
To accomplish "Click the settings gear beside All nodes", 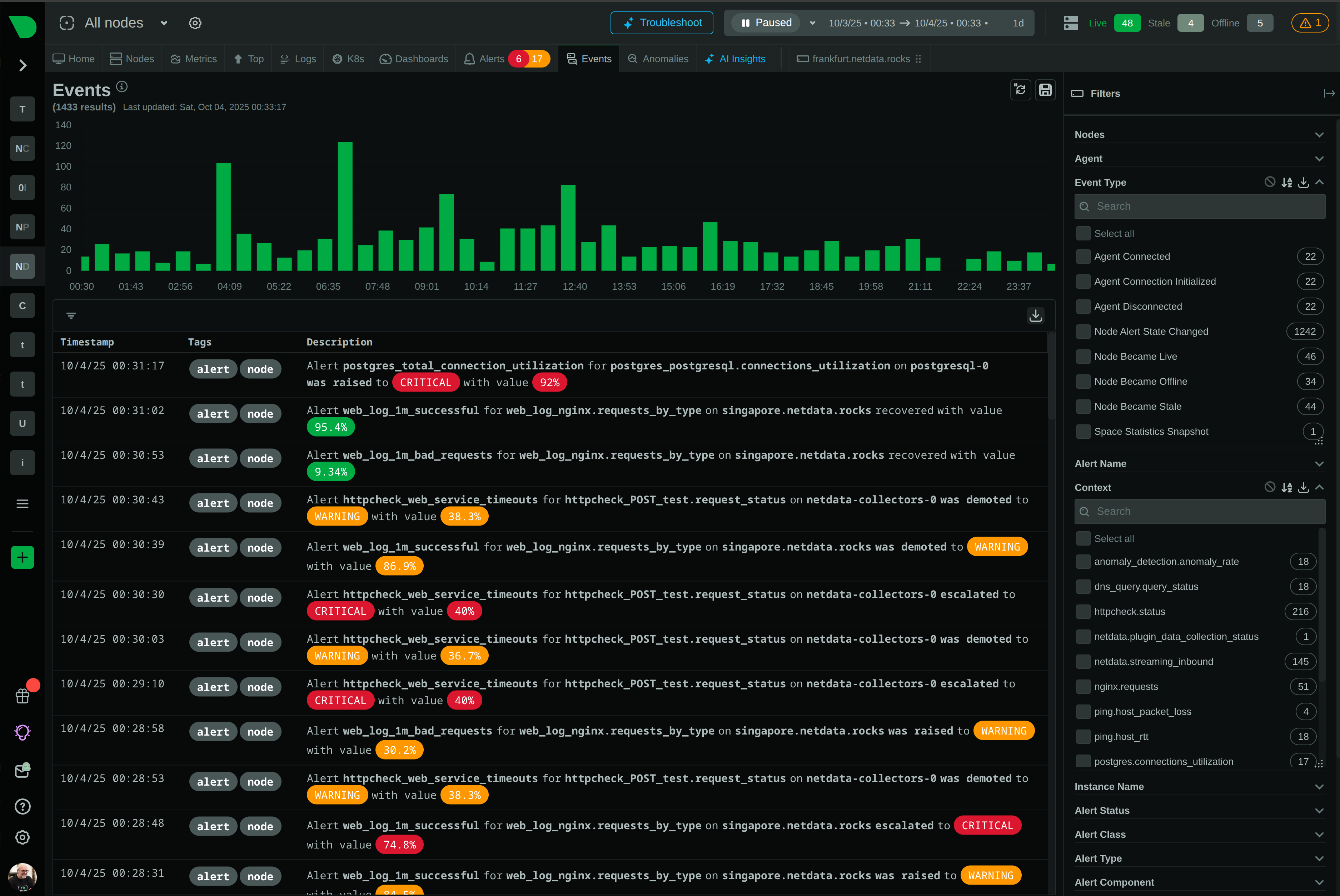I will [195, 23].
